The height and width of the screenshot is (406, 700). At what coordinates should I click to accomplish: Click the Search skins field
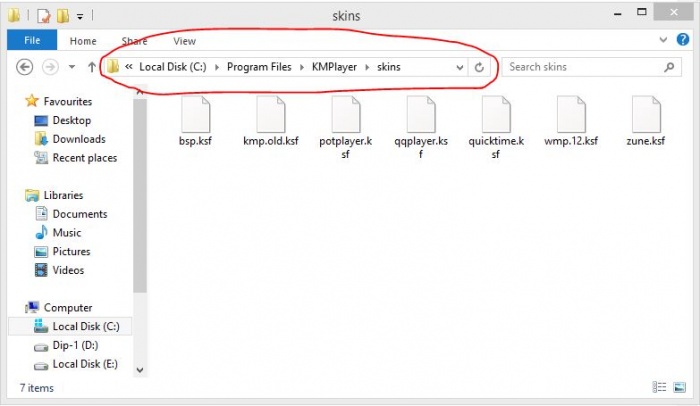click(592, 67)
